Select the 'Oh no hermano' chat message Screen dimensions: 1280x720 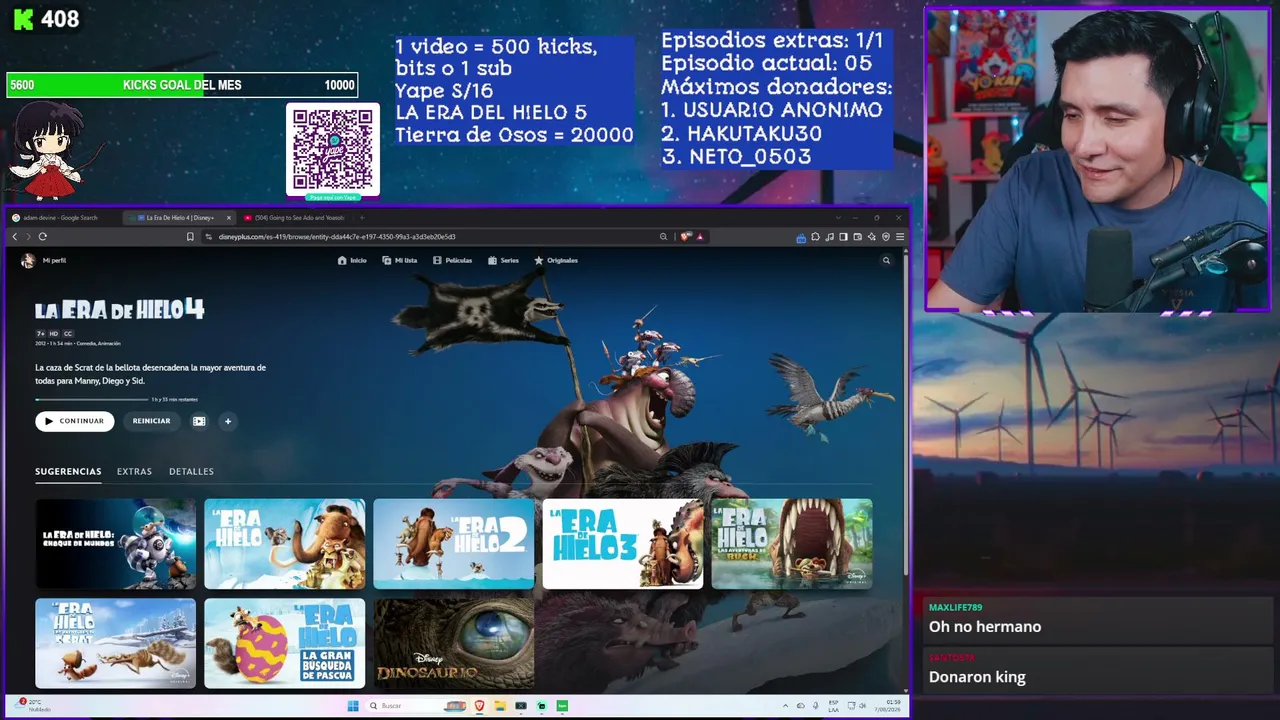click(x=985, y=627)
